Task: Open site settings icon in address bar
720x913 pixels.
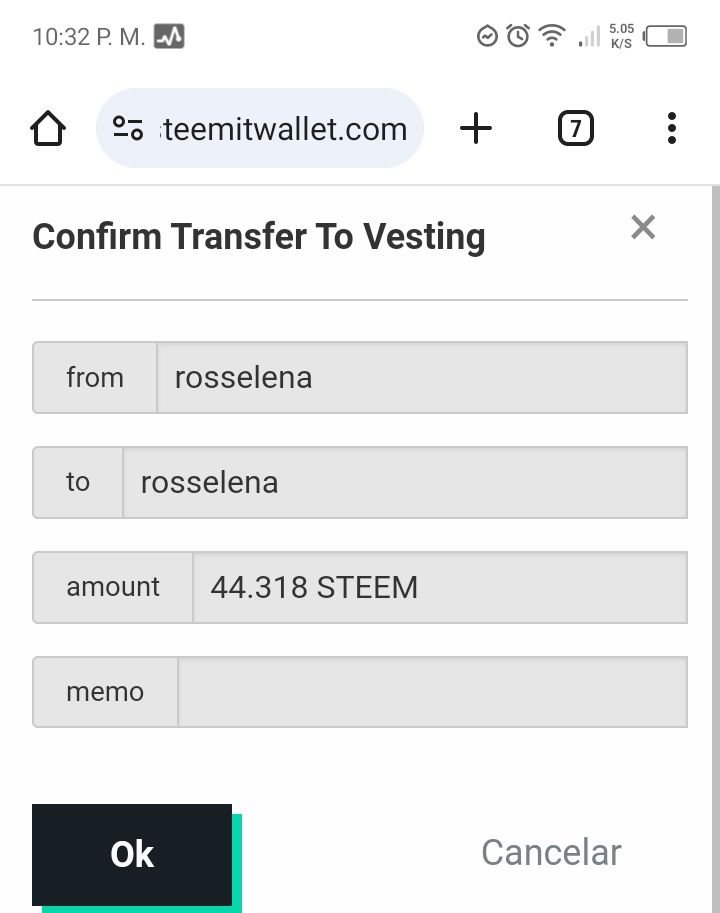Action: click(x=128, y=128)
